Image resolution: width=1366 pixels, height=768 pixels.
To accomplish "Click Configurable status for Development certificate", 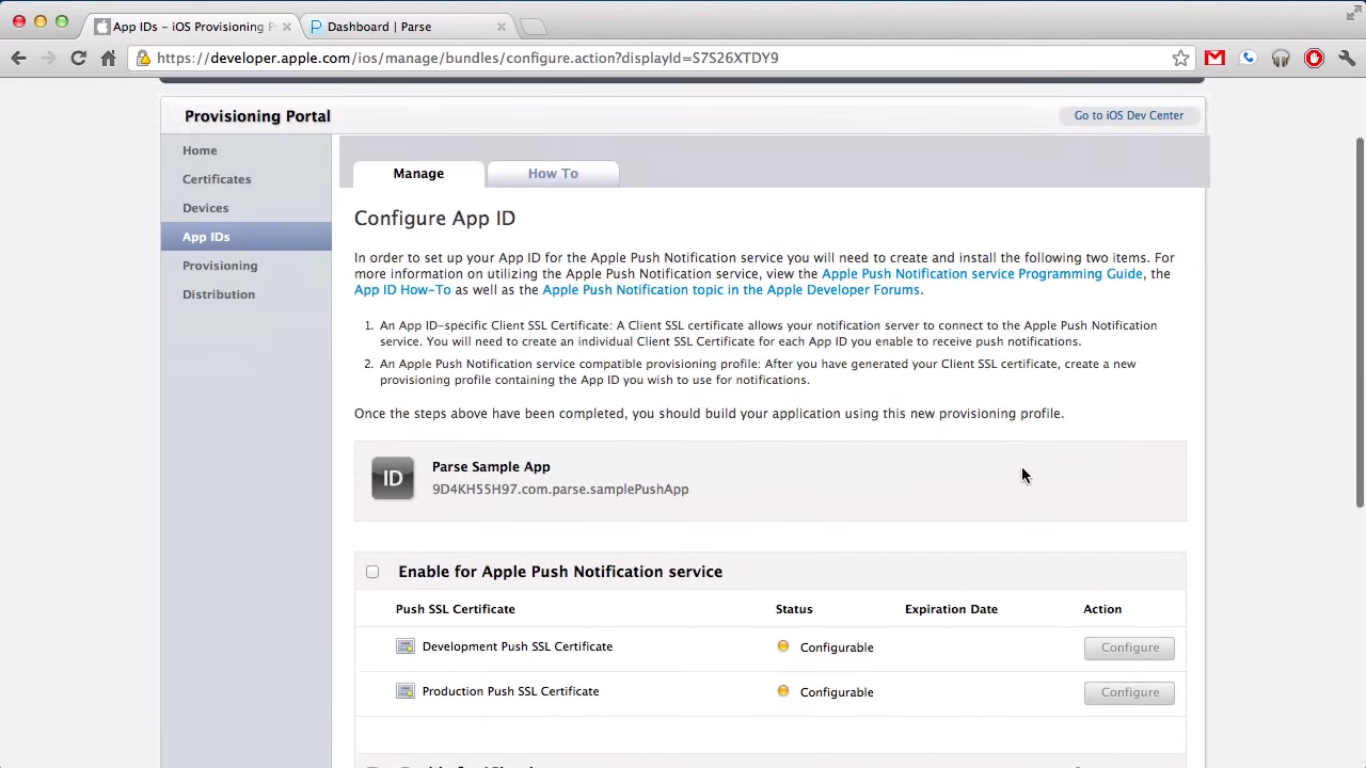I will 837,648.
